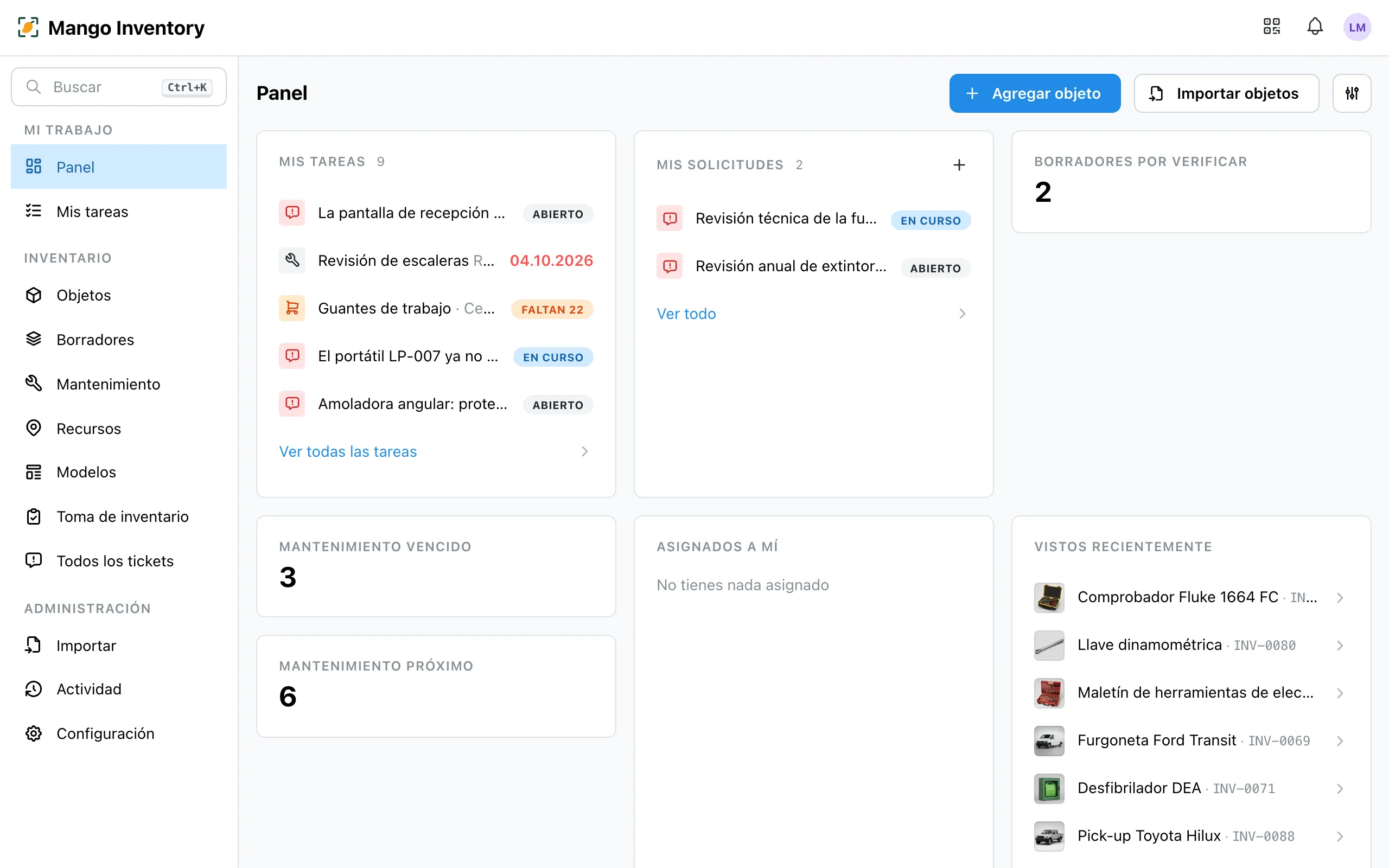Click chevron for Desfibrilador DEA
This screenshot has width=1389, height=868.
(x=1340, y=789)
